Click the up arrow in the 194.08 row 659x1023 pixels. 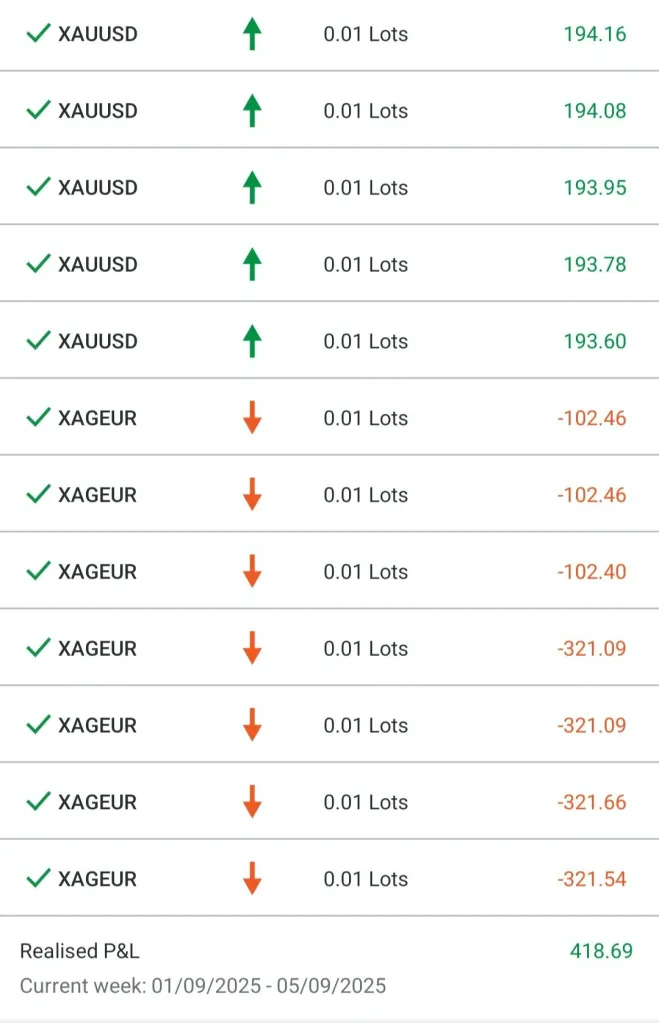(252, 111)
